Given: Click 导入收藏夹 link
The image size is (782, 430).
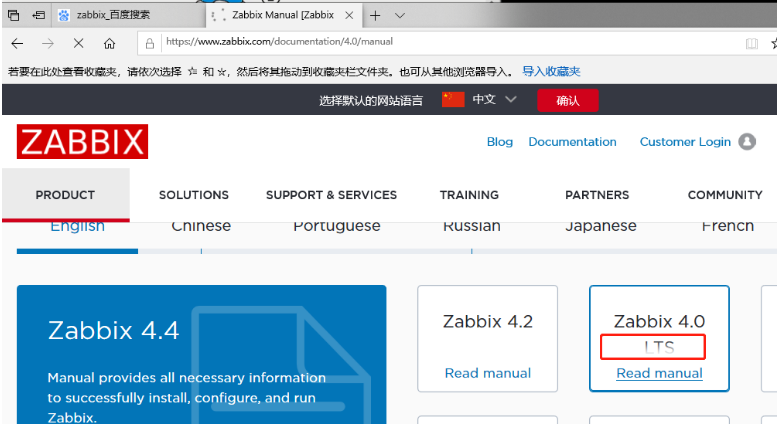Looking at the screenshot, I should [x=551, y=71].
